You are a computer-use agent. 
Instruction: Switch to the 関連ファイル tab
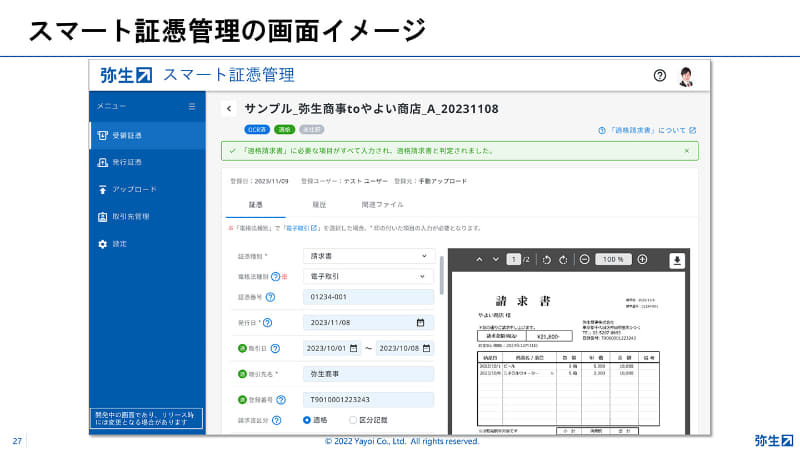382,205
